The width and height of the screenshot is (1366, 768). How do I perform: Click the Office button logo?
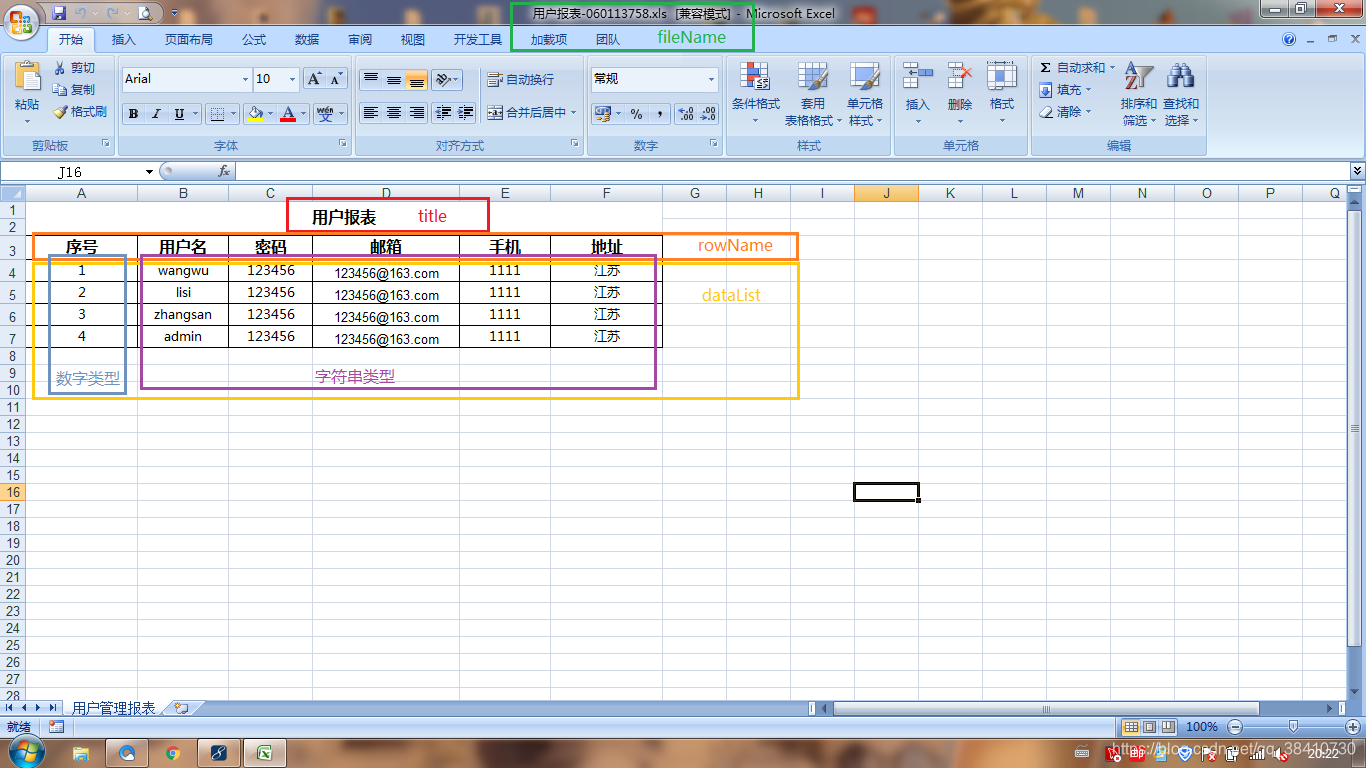tap(22, 20)
